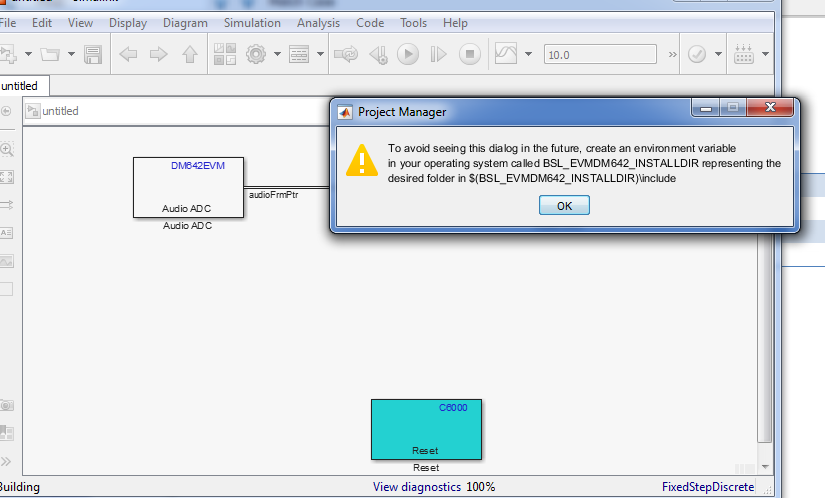The height and width of the screenshot is (498, 825).
Task: Select the untitled model tab
Action: 23,86
